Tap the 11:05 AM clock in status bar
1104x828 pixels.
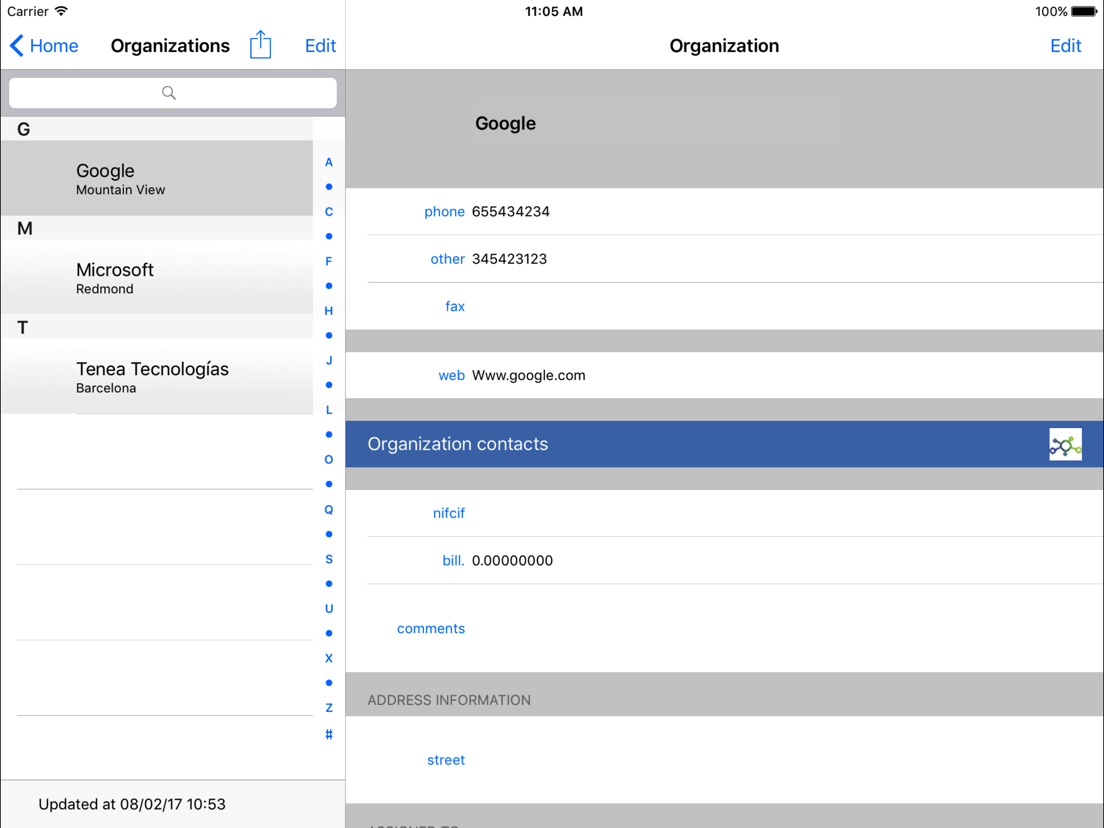(x=553, y=11)
